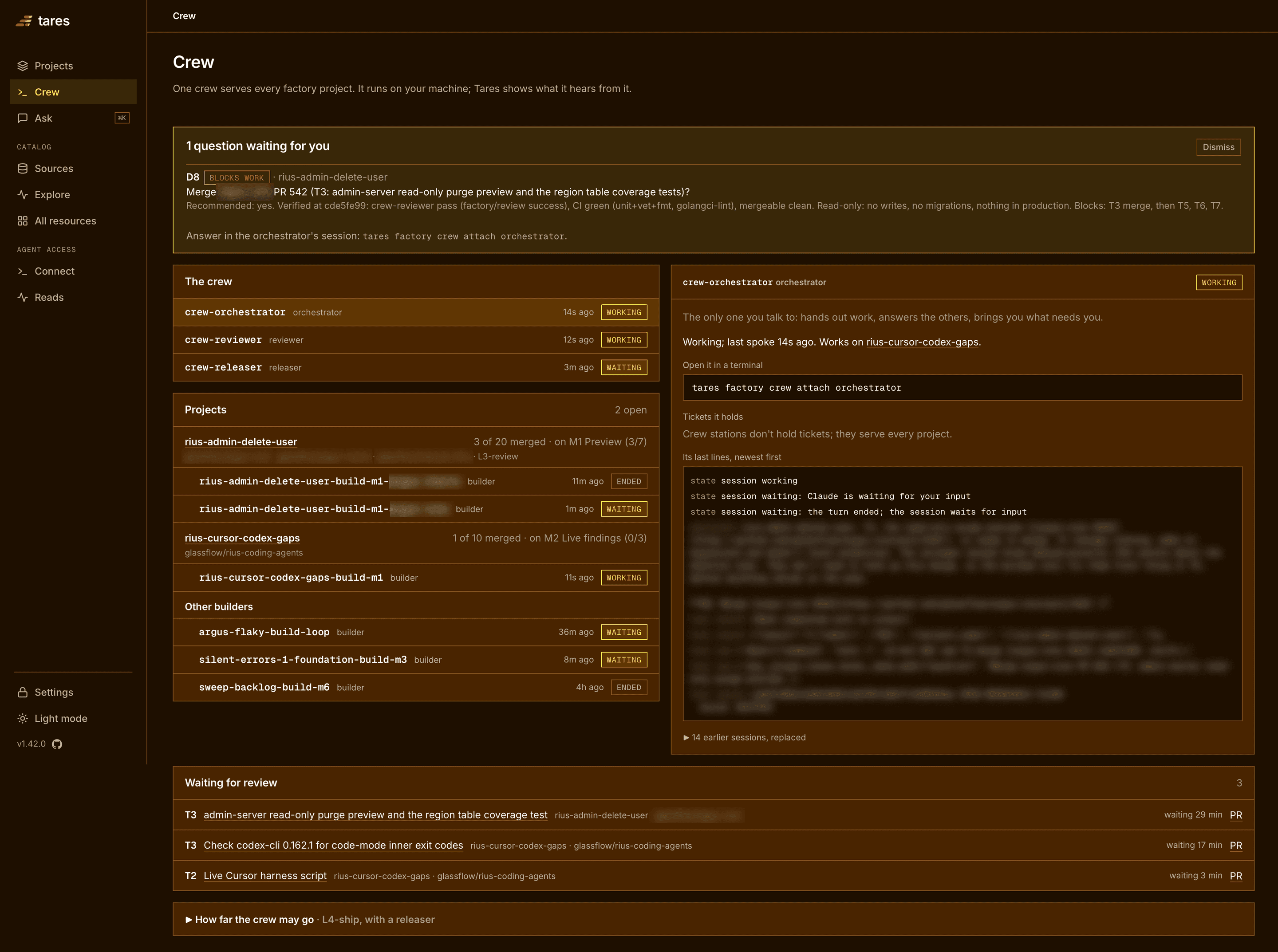Image resolution: width=1278 pixels, height=952 pixels.
Task: Follow rius-cursor-codex-gaps link in orchestrator detail
Action: click(x=922, y=342)
